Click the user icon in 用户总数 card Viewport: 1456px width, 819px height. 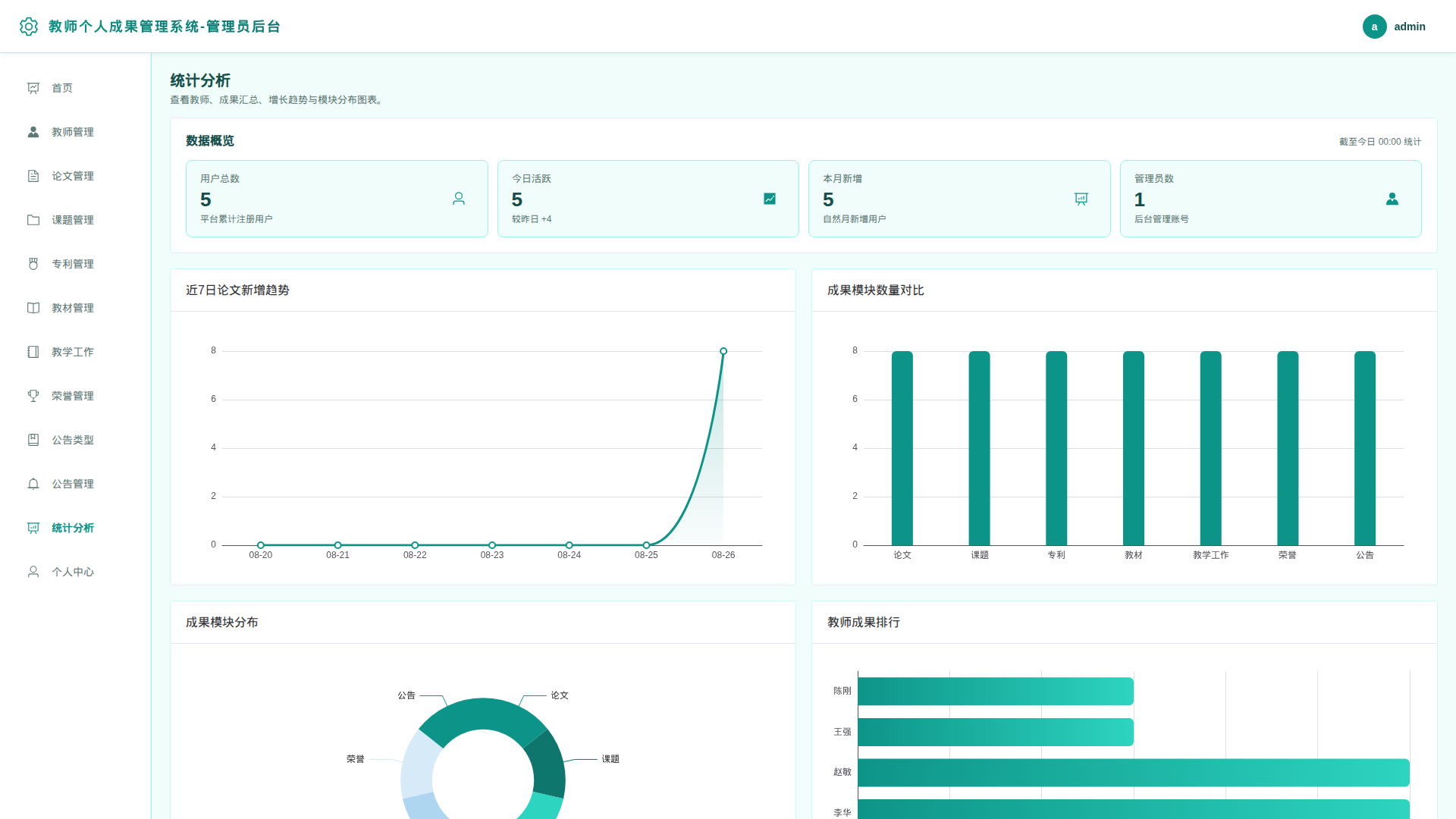tap(459, 199)
